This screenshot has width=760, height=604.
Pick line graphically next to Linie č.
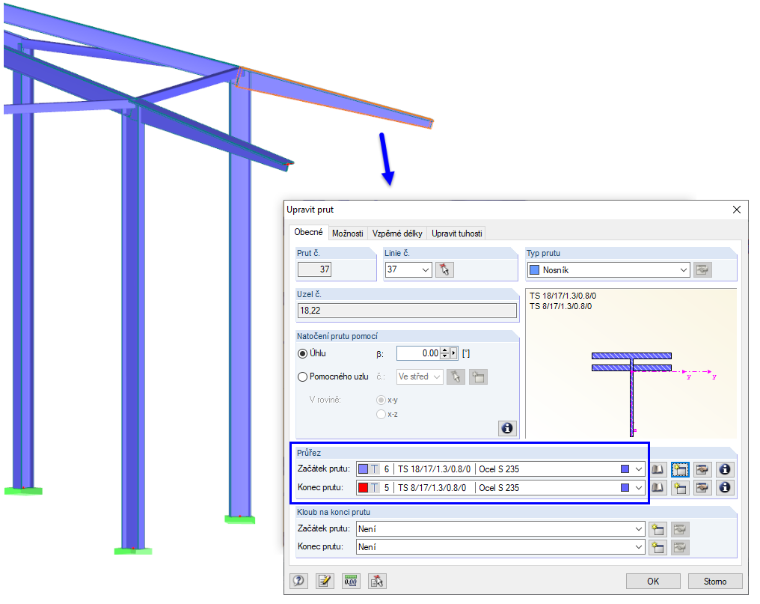pos(444,270)
